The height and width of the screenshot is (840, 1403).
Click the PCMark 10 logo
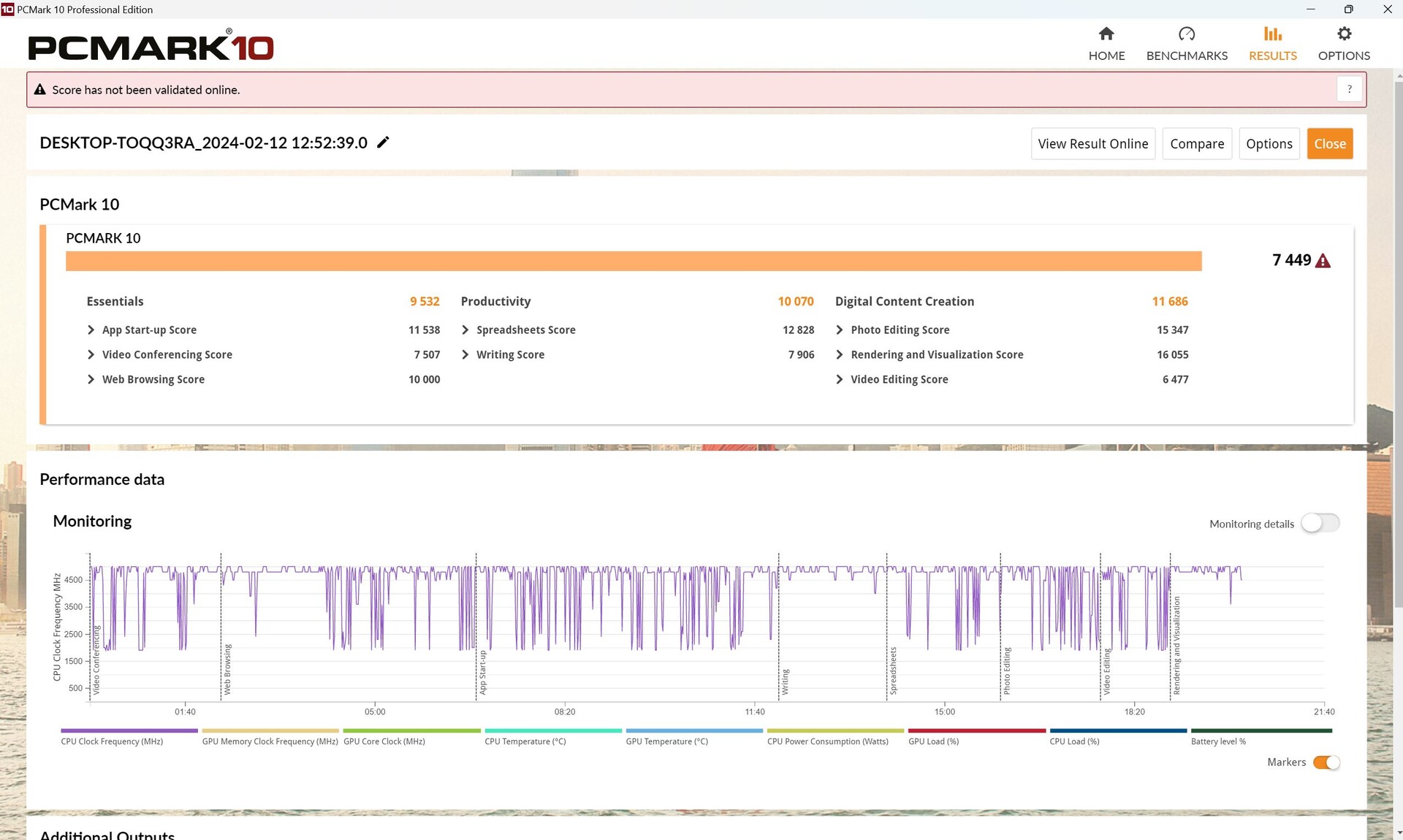click(x=151, y=47)
